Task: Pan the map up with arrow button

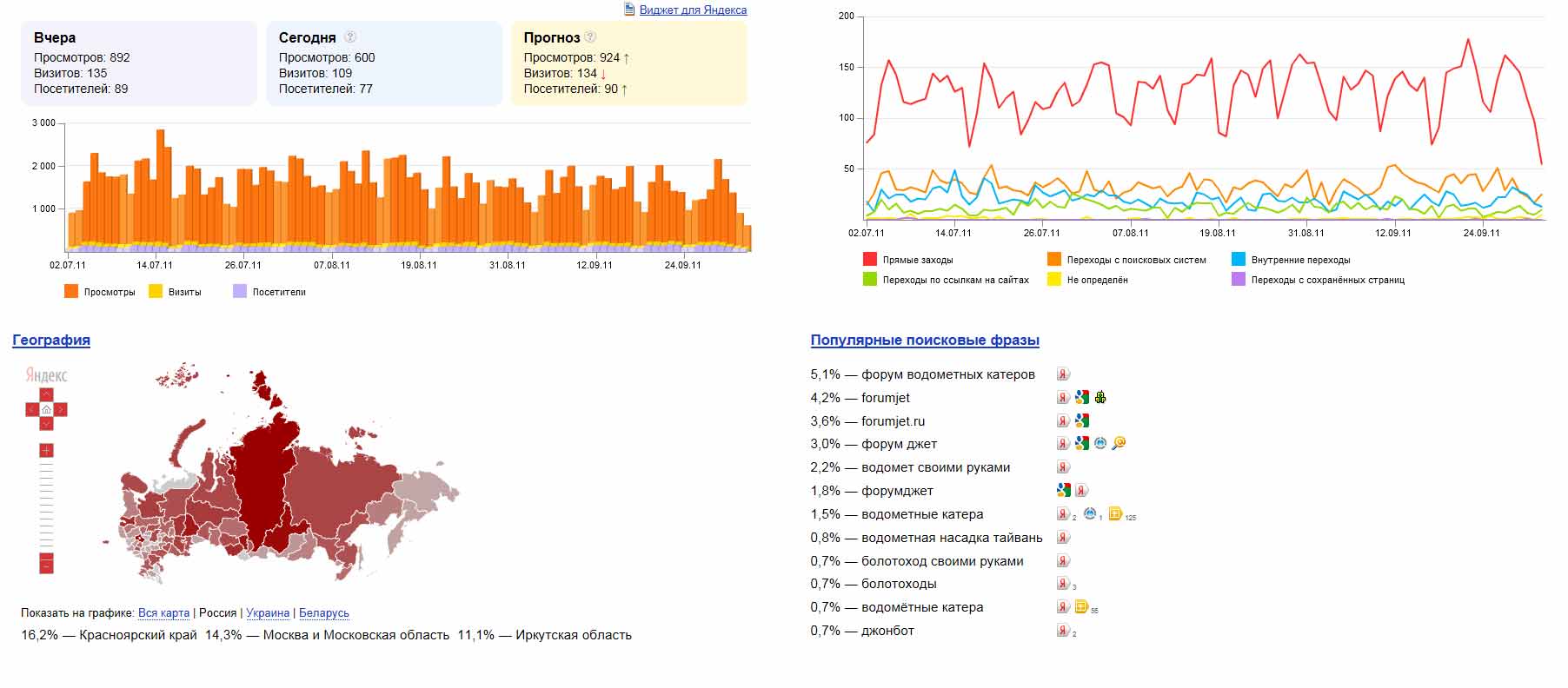Action: [x=46, y=395]
